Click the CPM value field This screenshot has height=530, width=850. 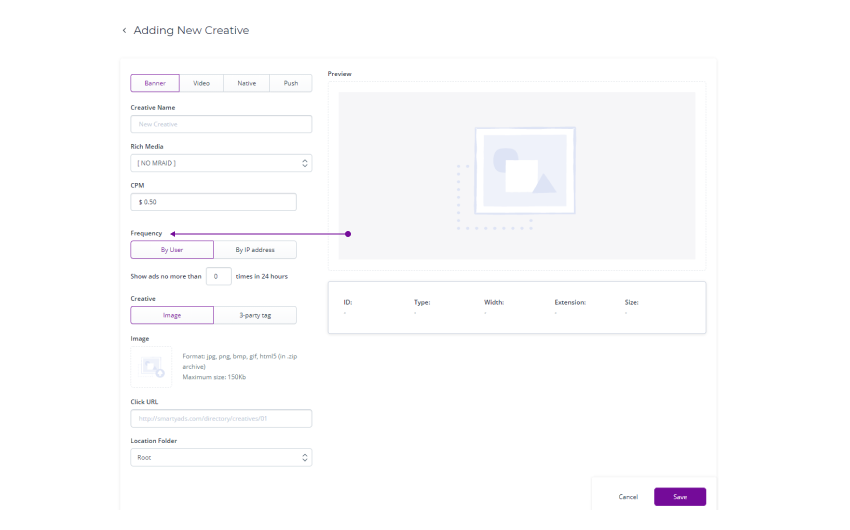tap(213, 202)
